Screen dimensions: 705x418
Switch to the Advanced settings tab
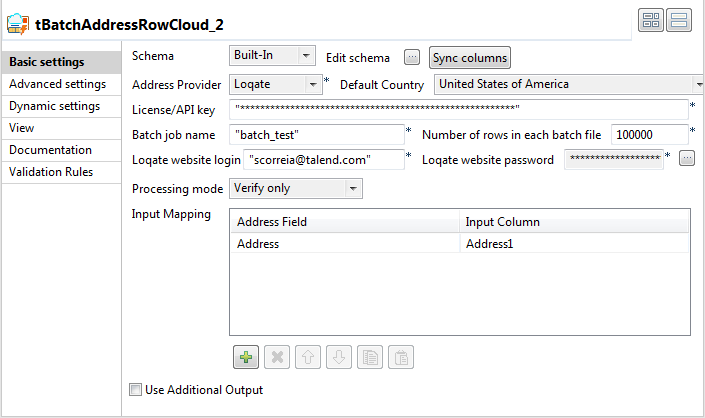57,84
